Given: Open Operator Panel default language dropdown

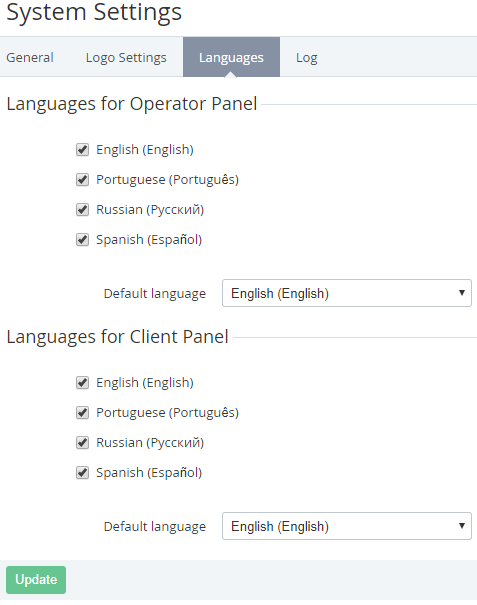Looking at the screenshot, I should [347, 293].
